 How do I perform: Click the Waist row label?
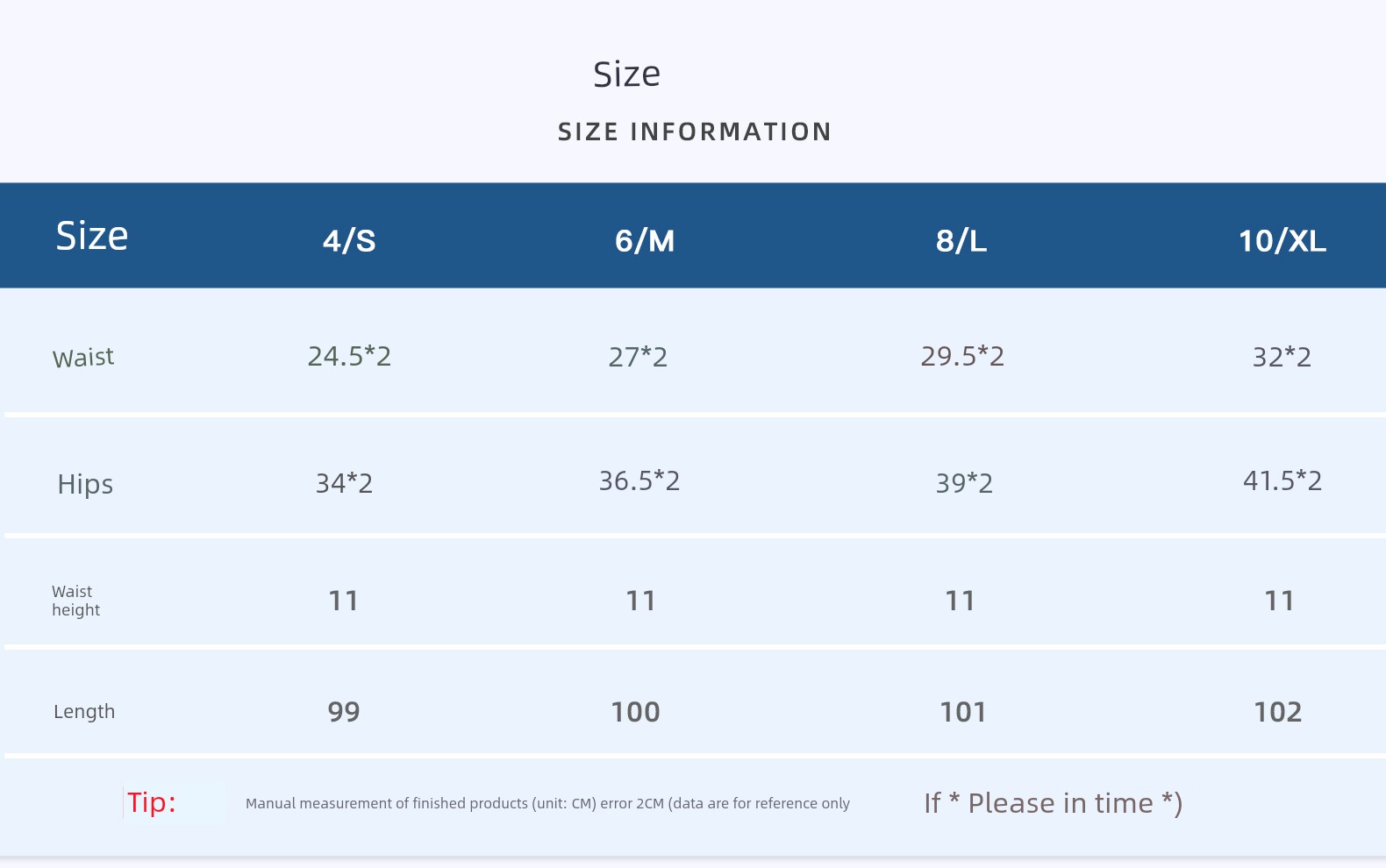tap(83, 358)
